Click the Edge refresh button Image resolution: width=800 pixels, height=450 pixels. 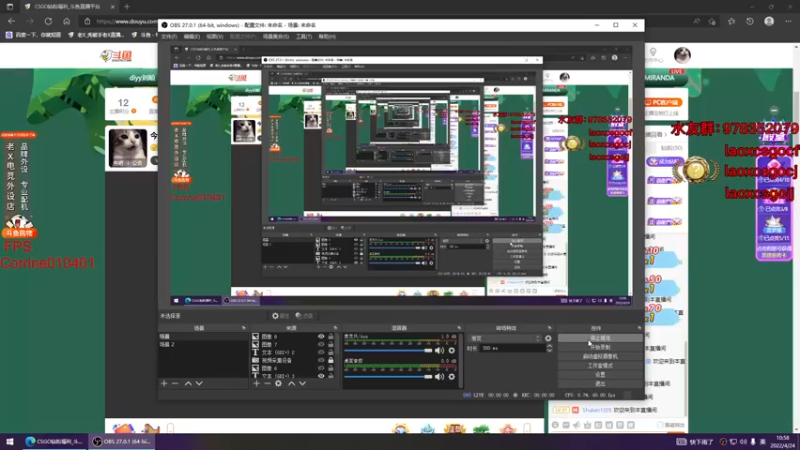click(x=48, y=21)
